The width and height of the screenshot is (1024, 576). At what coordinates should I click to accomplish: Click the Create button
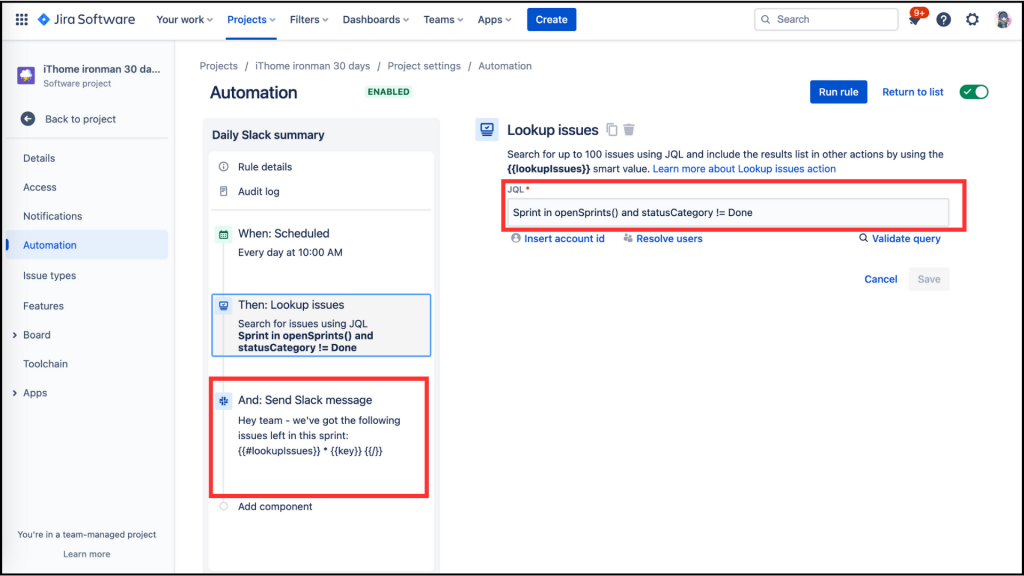pyautogui.click(x=551, y=20)
